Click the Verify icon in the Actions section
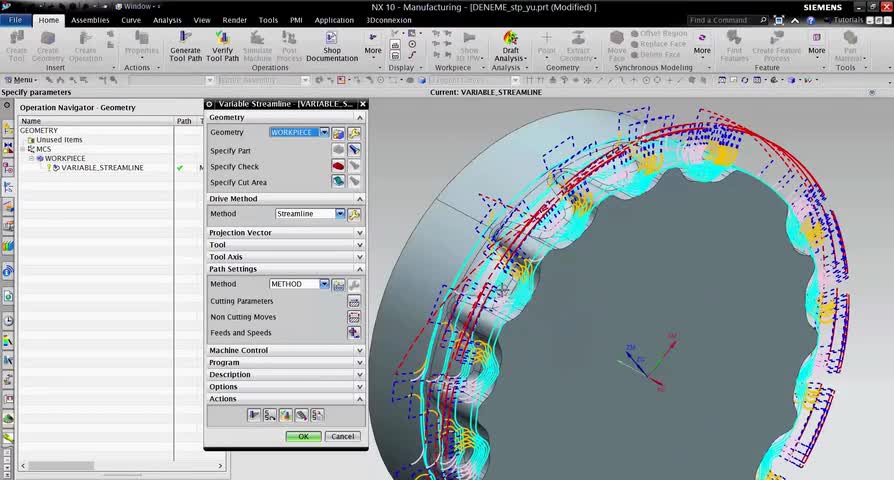The height and width of the screenshot is (480, 894). pos(286,415)
